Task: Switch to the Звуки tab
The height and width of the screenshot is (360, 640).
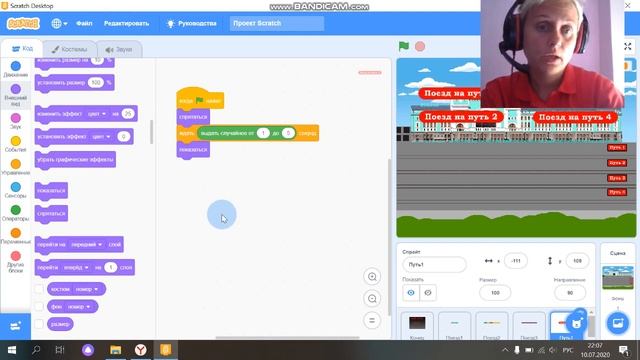Action: click(119, 49)
